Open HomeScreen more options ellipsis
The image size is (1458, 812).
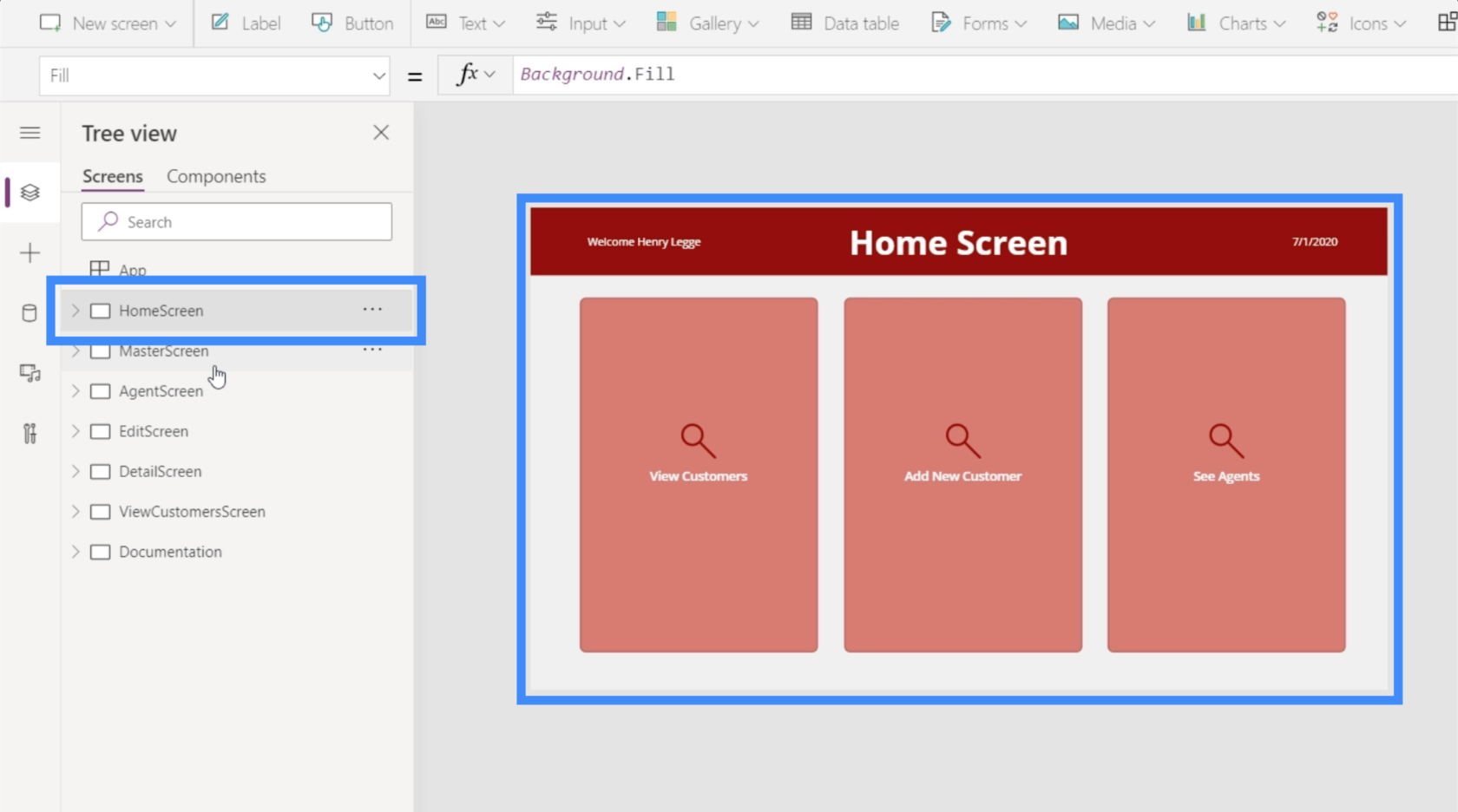click(372, 310)
